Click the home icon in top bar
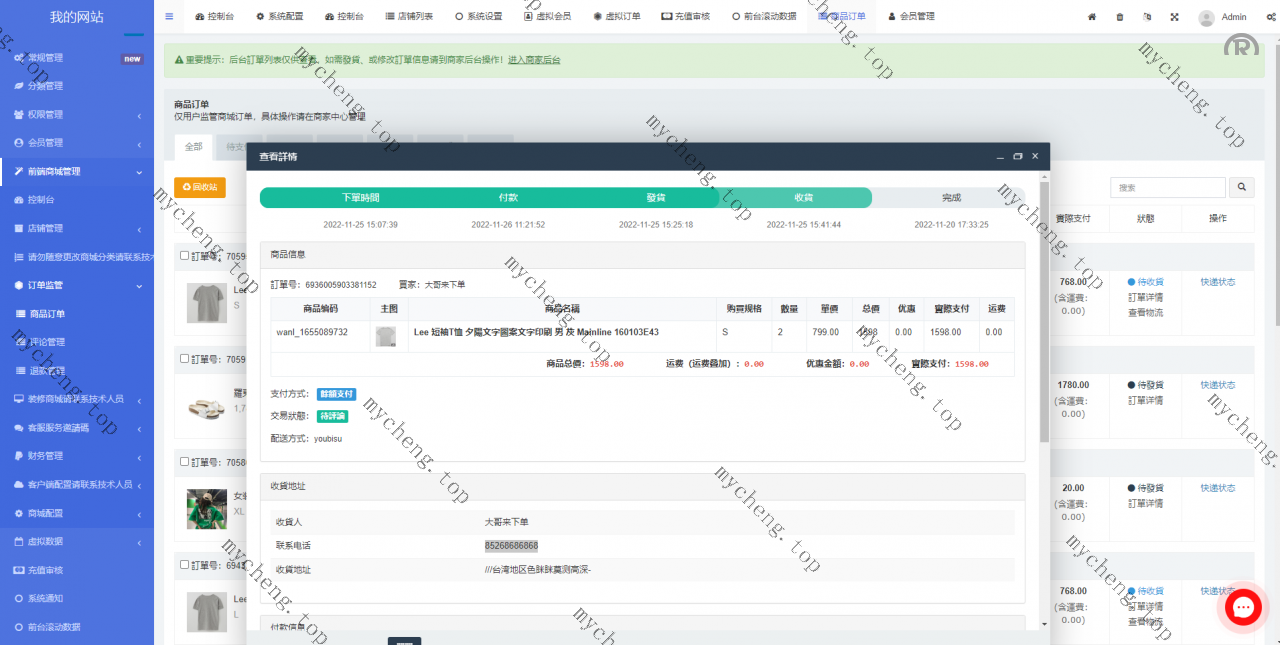The image size is (1280, 645). [x=1092, y=17]
